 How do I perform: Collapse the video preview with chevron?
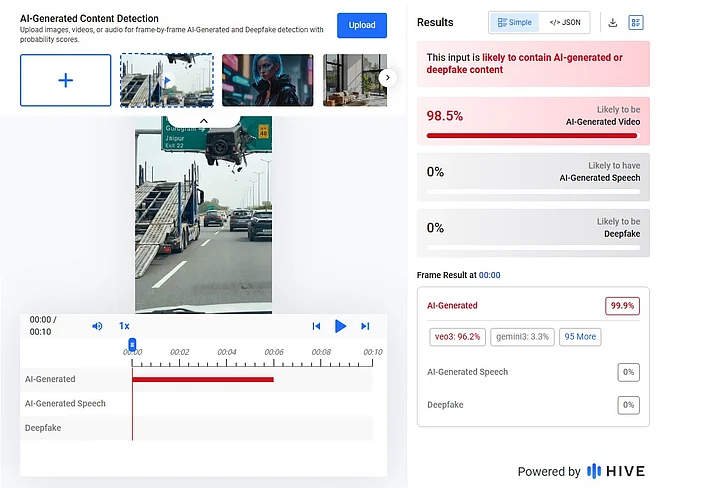click(x=203, y=120)
